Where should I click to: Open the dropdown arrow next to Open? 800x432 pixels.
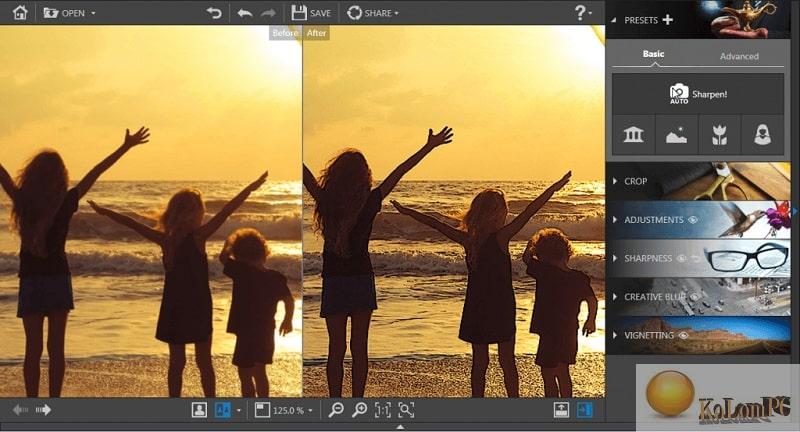coord(93,13)
